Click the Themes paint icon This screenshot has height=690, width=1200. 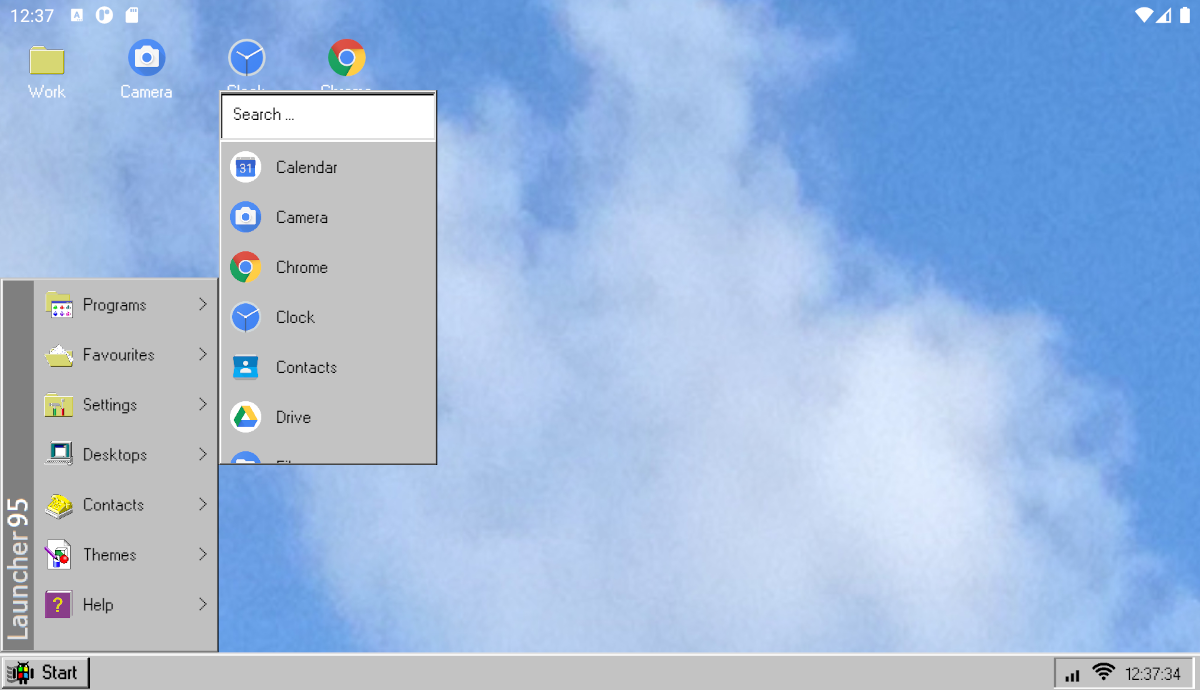point(59,555)
